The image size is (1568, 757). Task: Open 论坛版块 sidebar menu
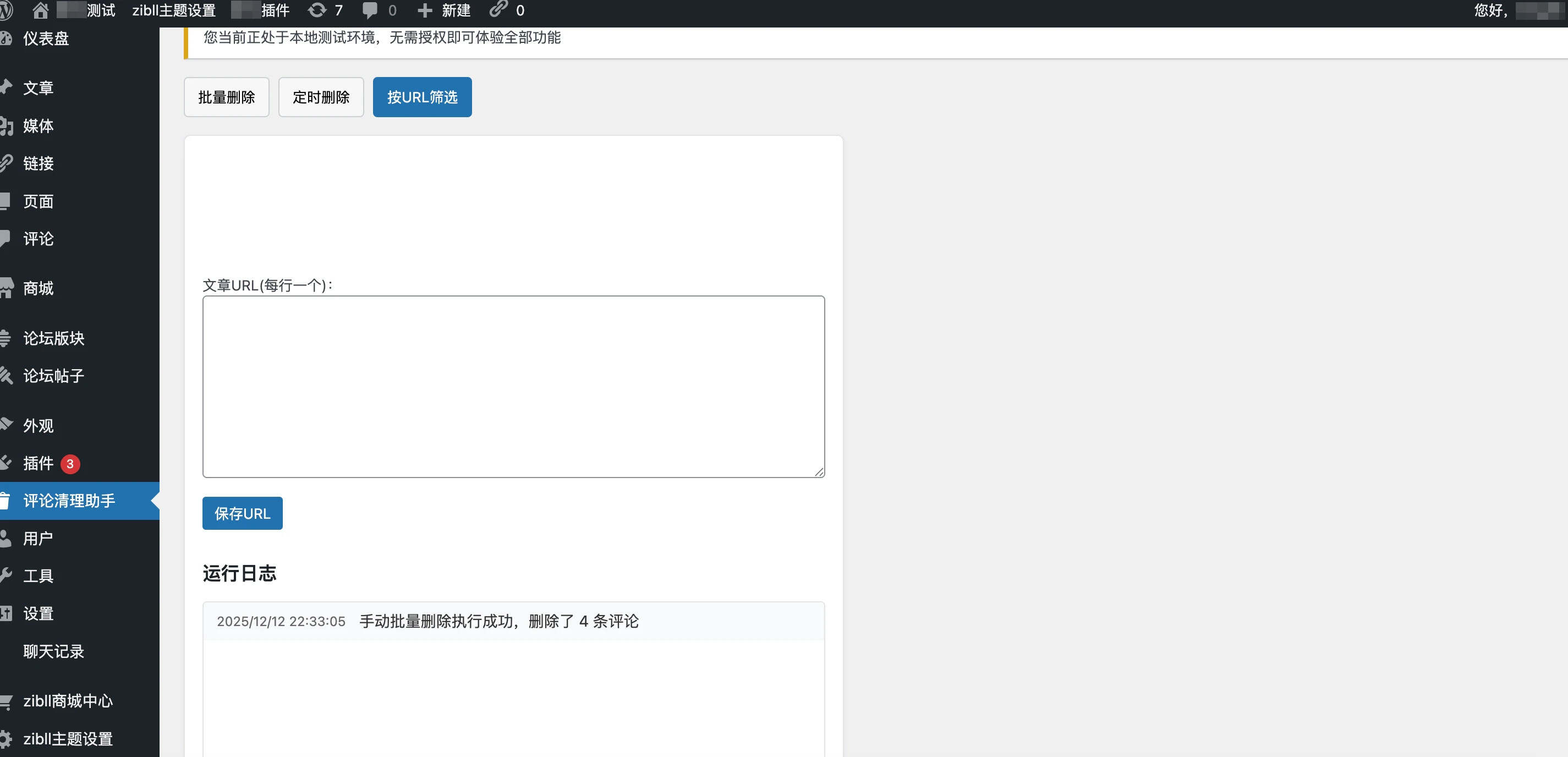(53, 338)
